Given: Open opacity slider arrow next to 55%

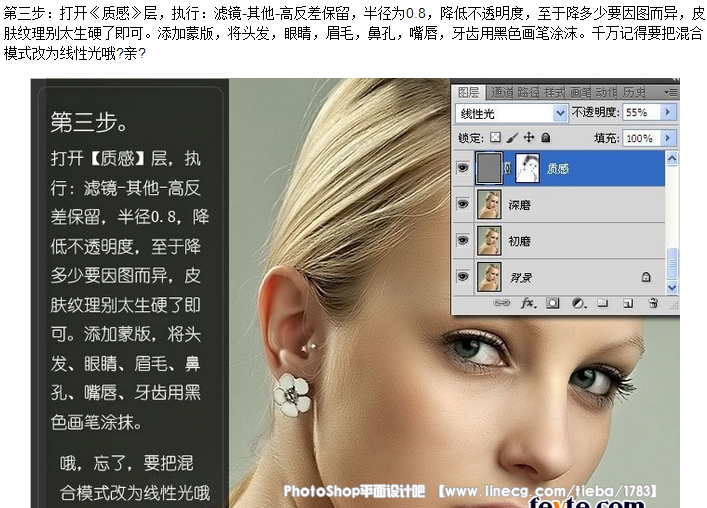Looking at the screenshot, I should tap(668, 112).
